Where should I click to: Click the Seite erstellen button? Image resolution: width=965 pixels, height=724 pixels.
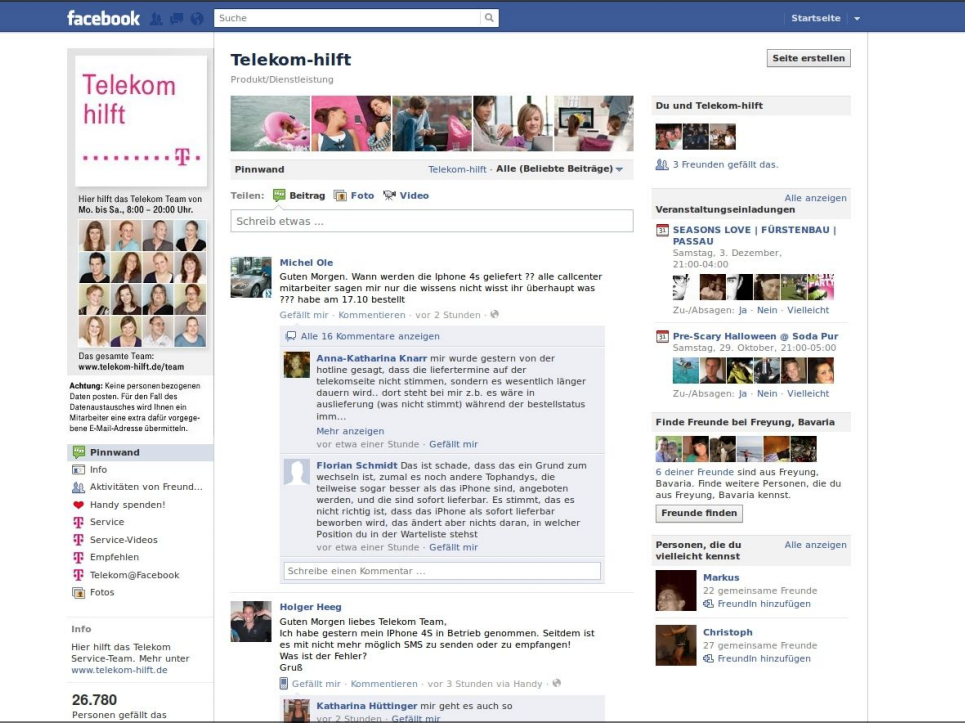tap(809, 58)
